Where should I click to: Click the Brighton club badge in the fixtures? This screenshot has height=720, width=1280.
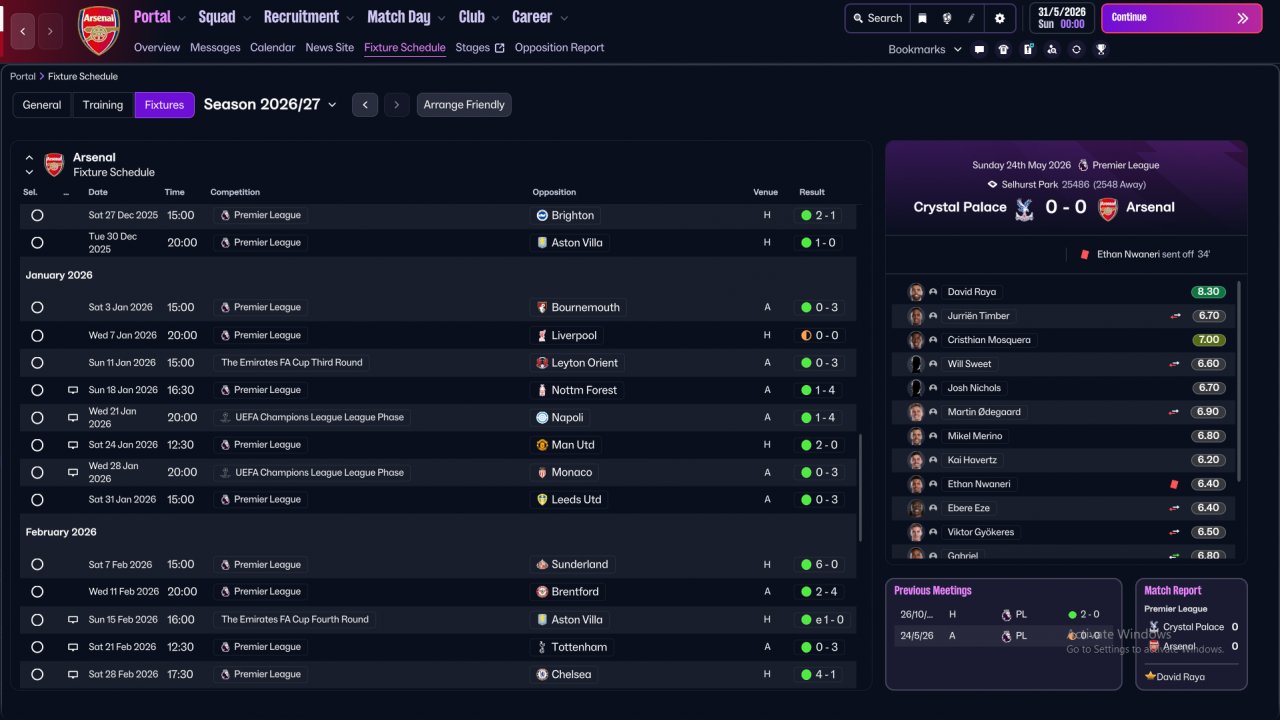click(x=542, y=215)
